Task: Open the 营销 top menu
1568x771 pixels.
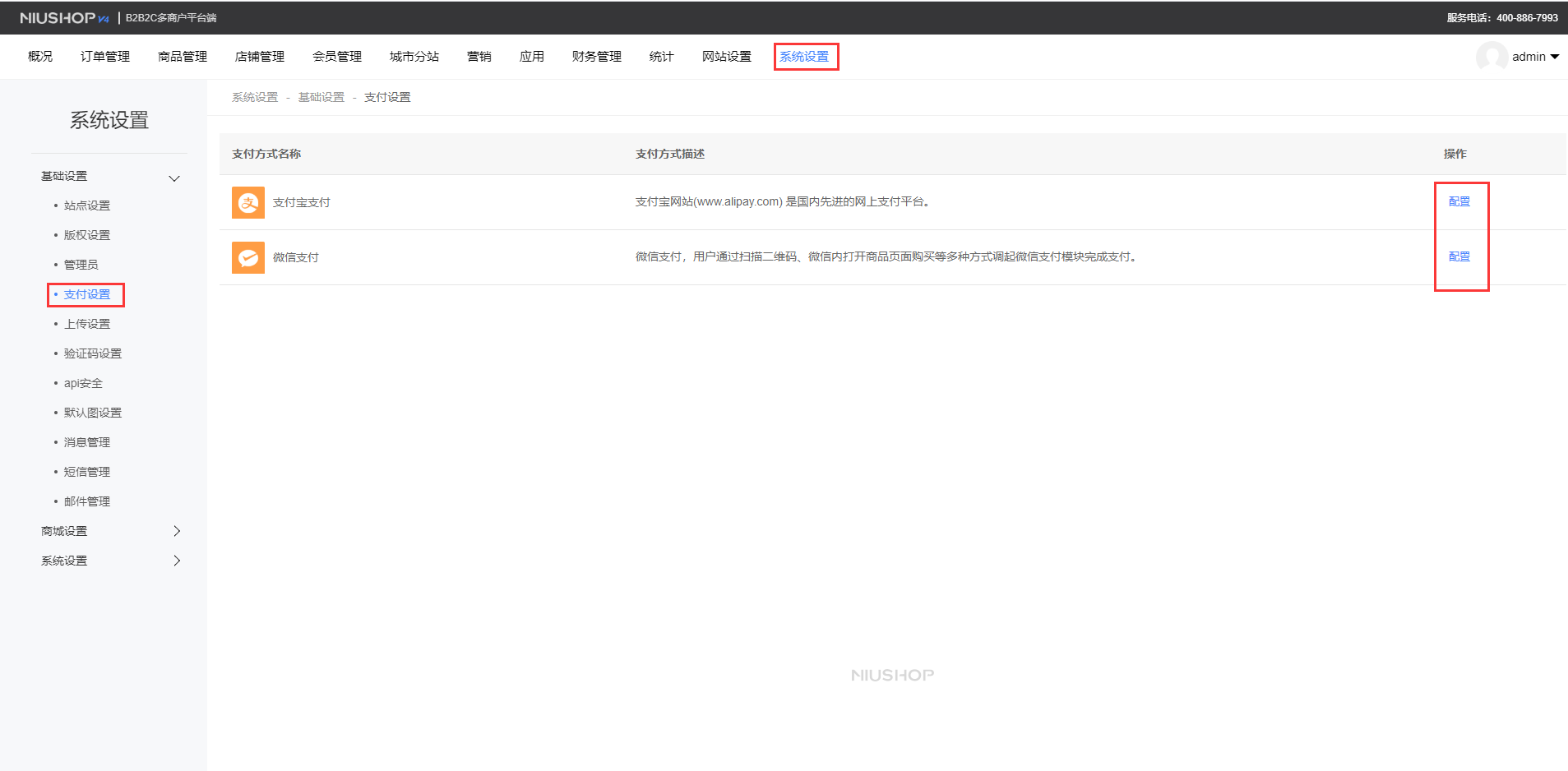Action: (479, 57)
